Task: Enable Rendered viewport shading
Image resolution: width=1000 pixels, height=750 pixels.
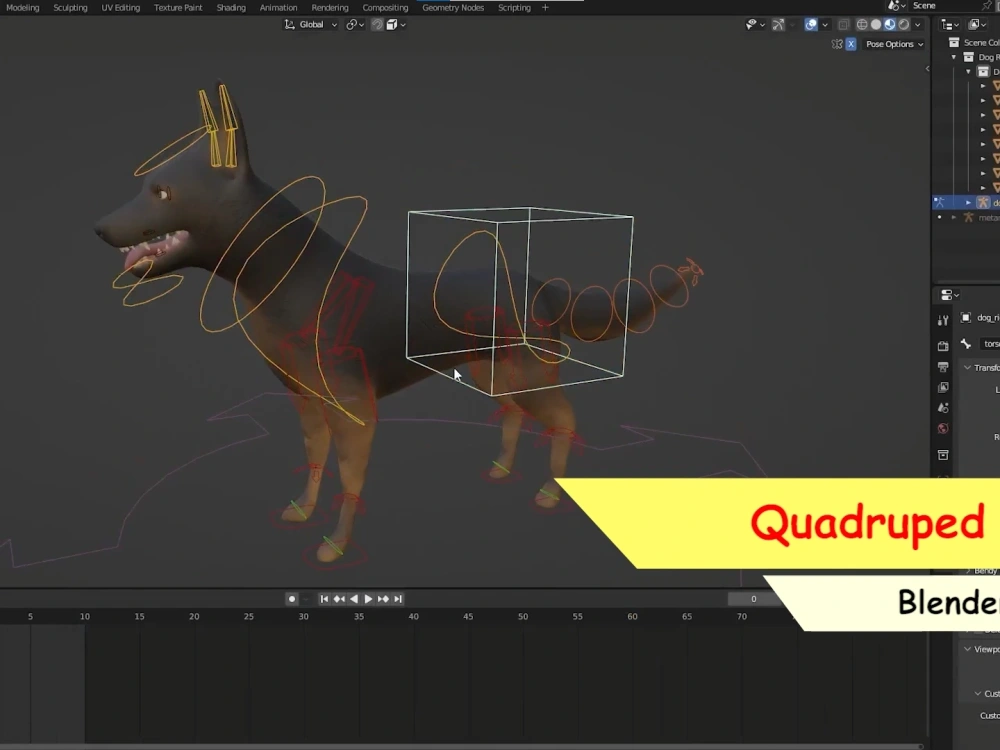Action: click(903, 24)
